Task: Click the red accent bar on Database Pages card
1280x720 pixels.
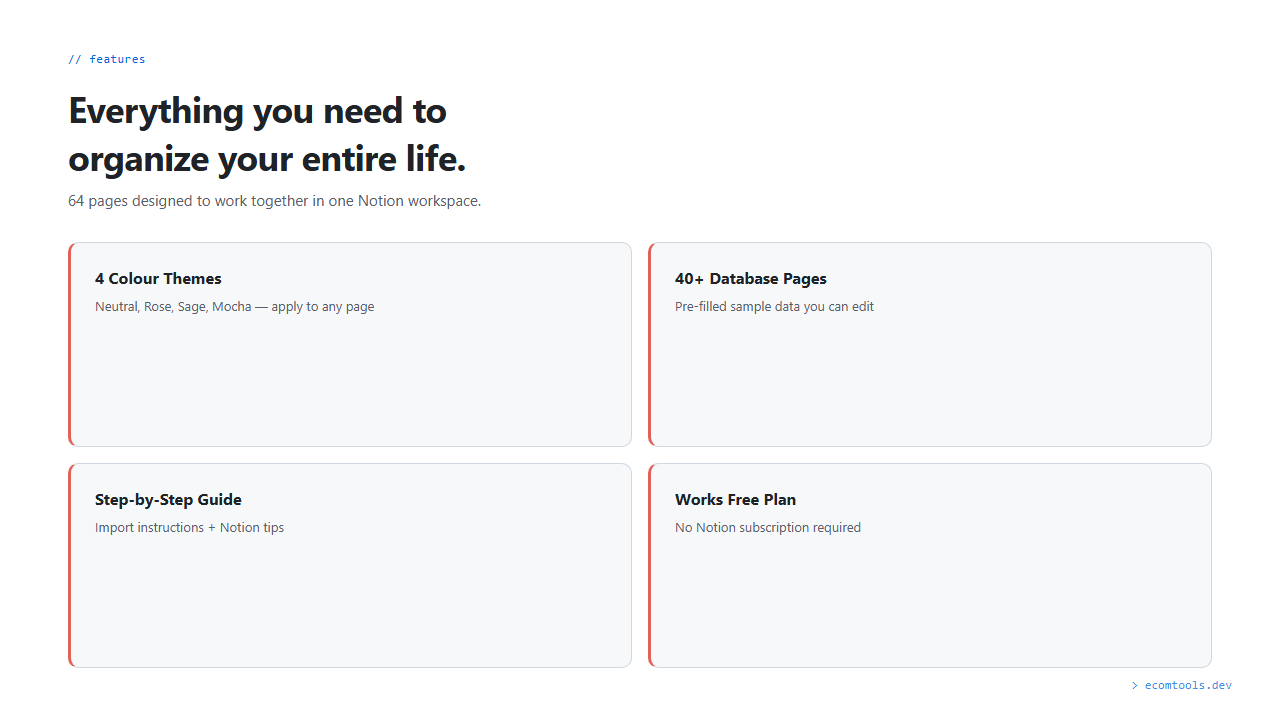Action: click(x=650, y=344)
